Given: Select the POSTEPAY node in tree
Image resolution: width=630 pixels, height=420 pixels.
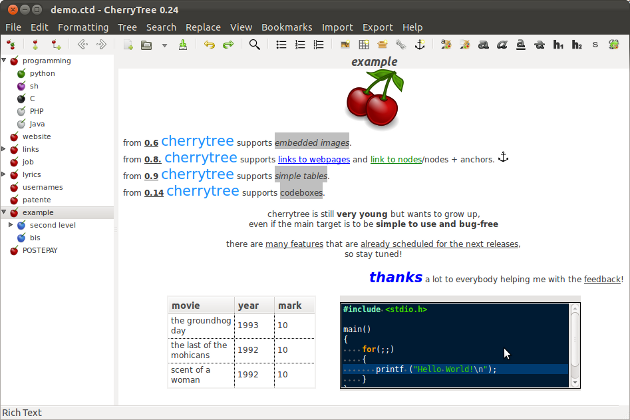Looking at the screenshot, I should click(40, 251).
